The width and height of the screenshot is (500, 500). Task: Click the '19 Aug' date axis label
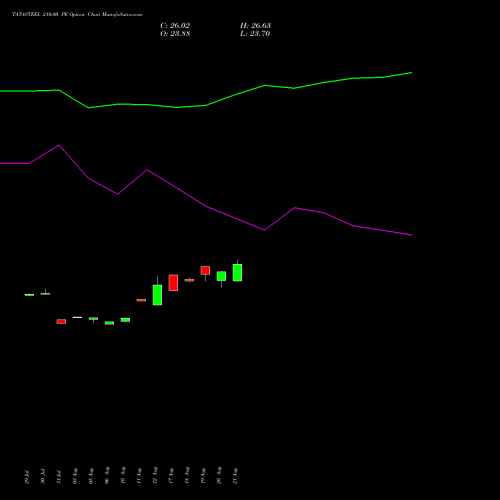[203, 476]
